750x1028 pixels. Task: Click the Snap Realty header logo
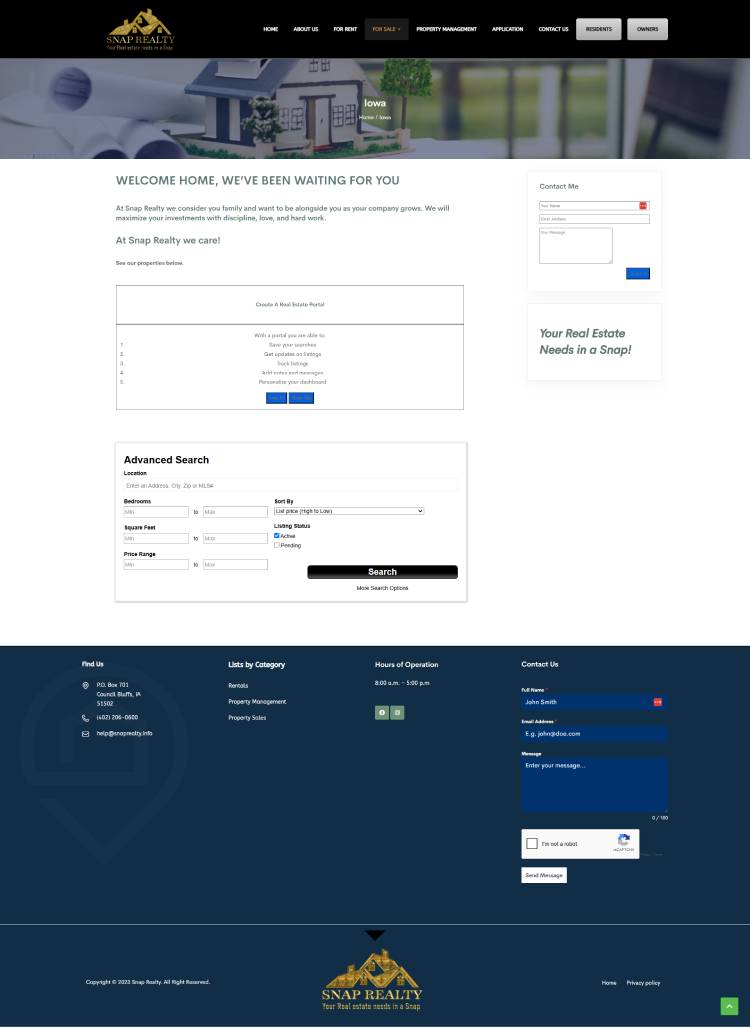140,29
